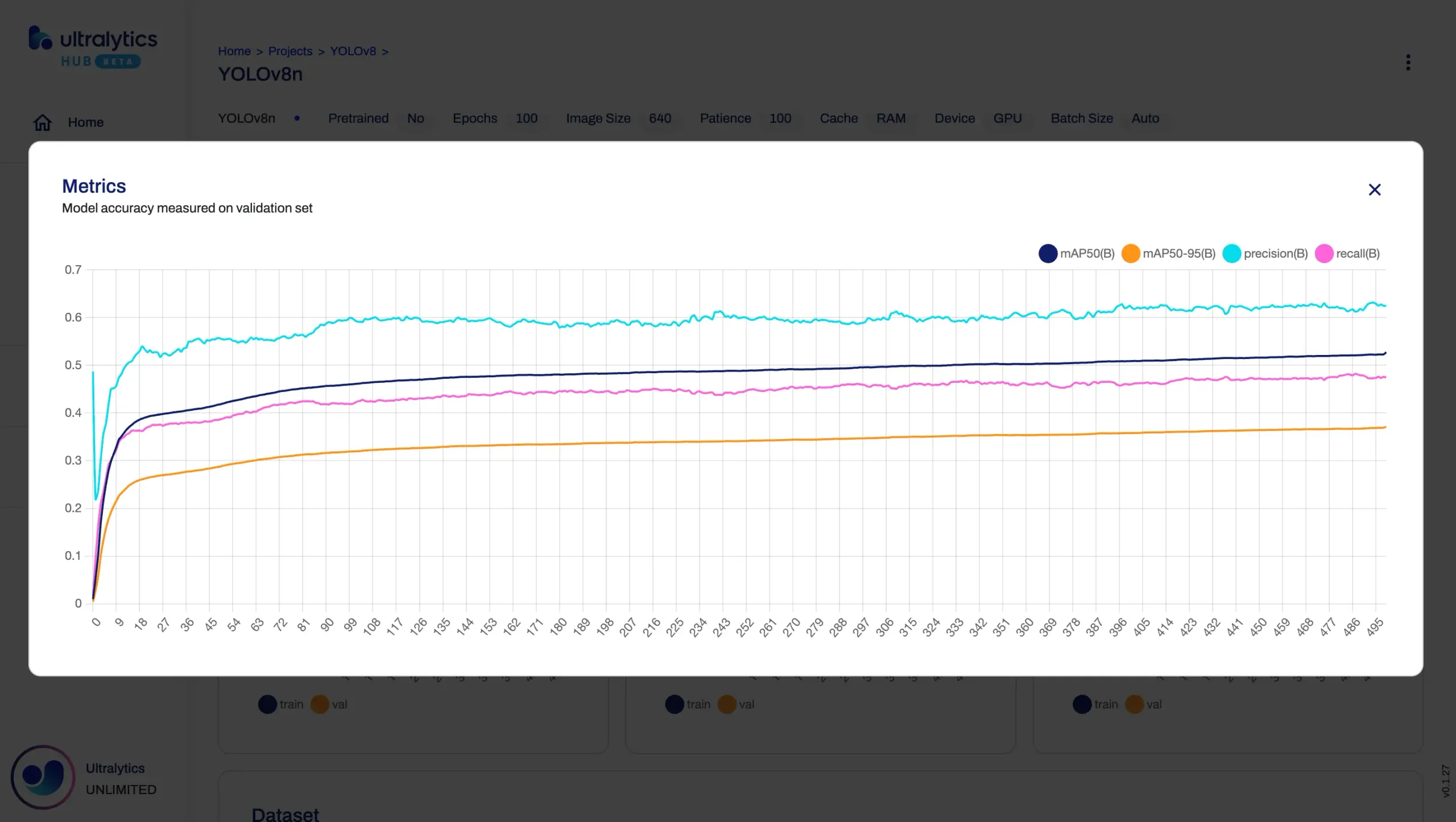Open the Projects breadcrumb link

290,51
